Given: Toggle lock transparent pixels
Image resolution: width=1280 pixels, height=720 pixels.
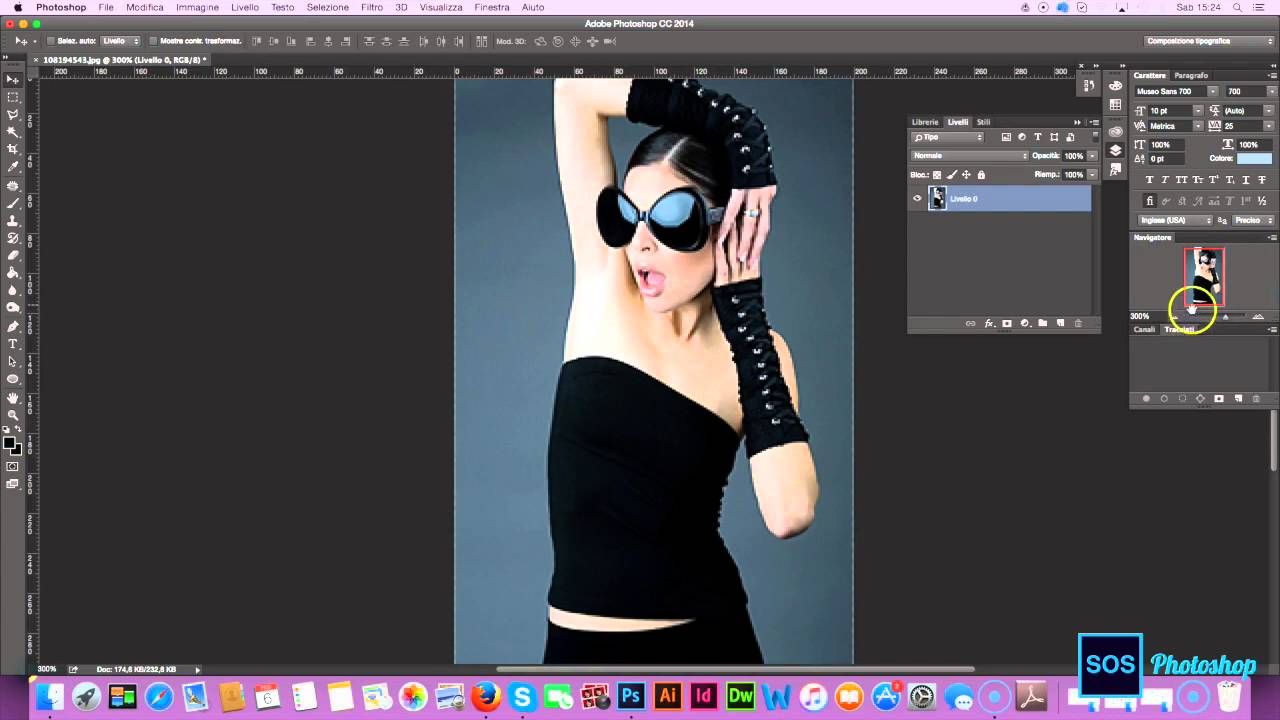Looking at the screenshot, I should click(x=937, y=175).
